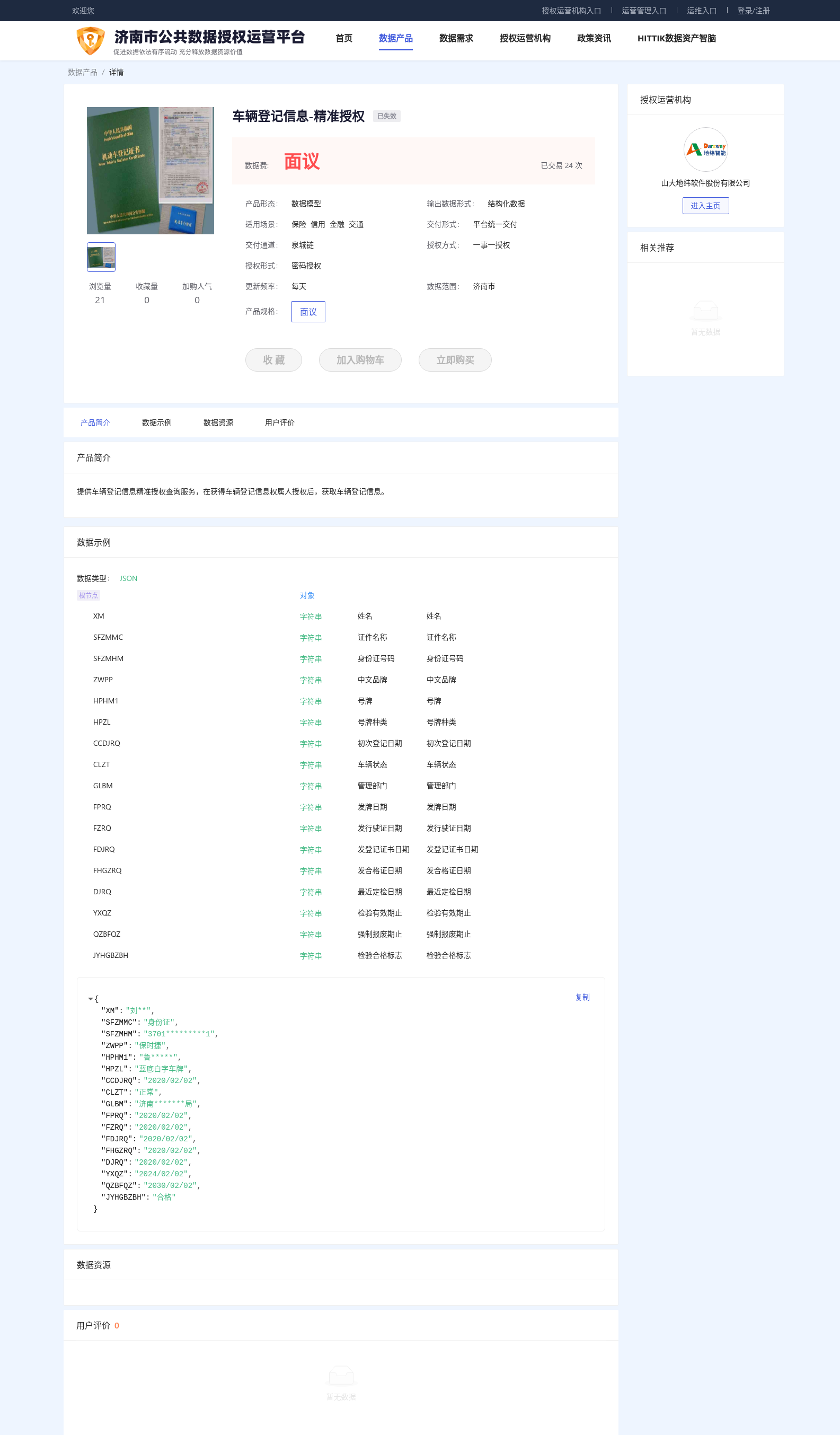Switch to the 数据资源 tab
Viewport: 840px width, 1435px height.
pos(218,422)
